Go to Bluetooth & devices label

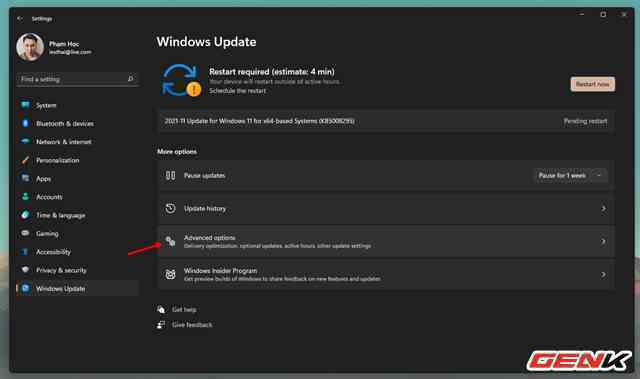pos(65,124)
